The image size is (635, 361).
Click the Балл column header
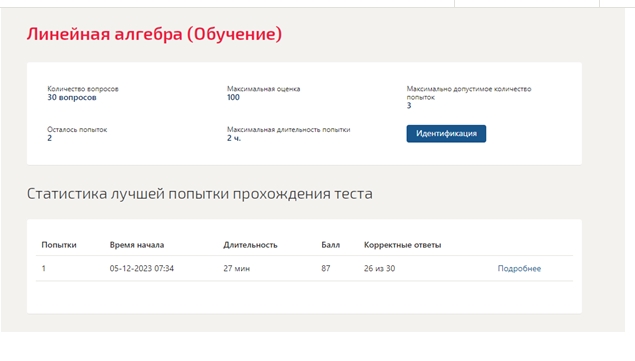[330, 245]
